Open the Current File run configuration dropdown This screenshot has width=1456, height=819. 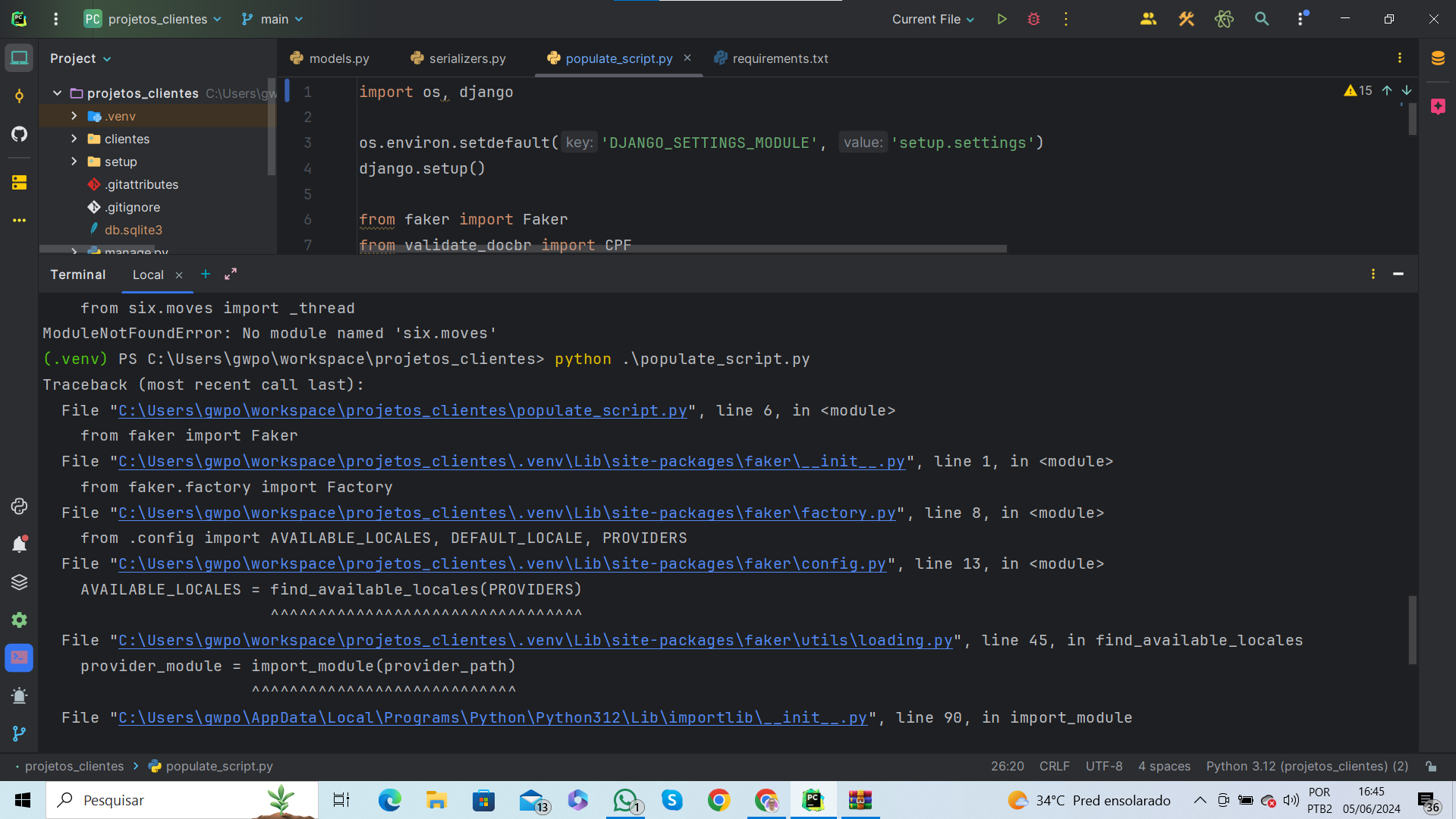pos(933,19)
